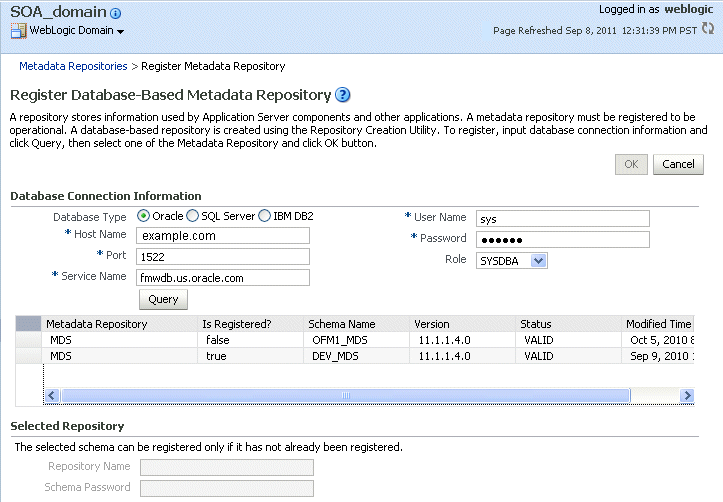Open the WebLogic Domain dropdown menu
The height and width of the screenshot is (502, 723).
click(x=120, y=32)
